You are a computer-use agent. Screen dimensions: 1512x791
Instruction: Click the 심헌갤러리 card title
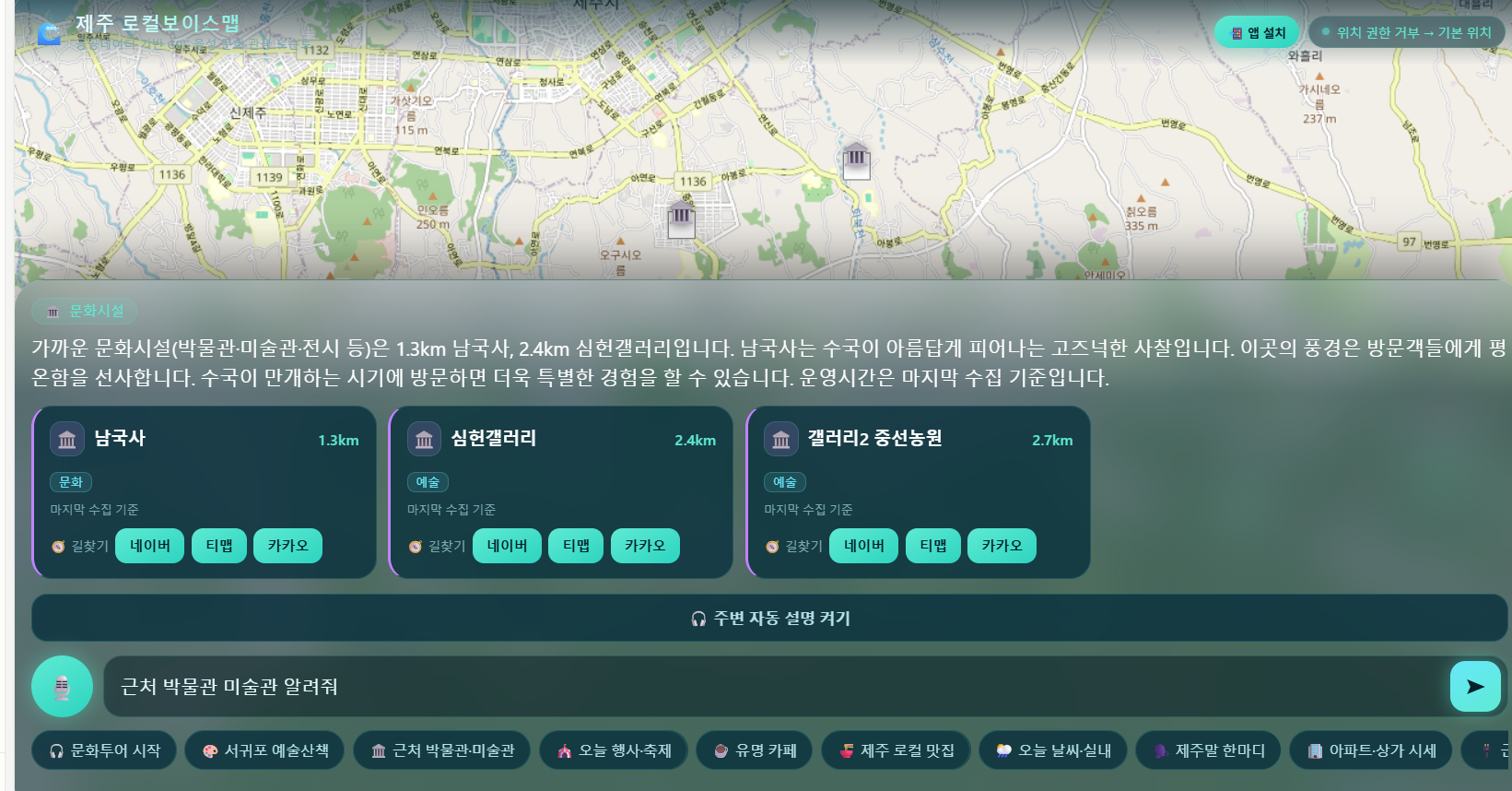click(x=494, y=438)
